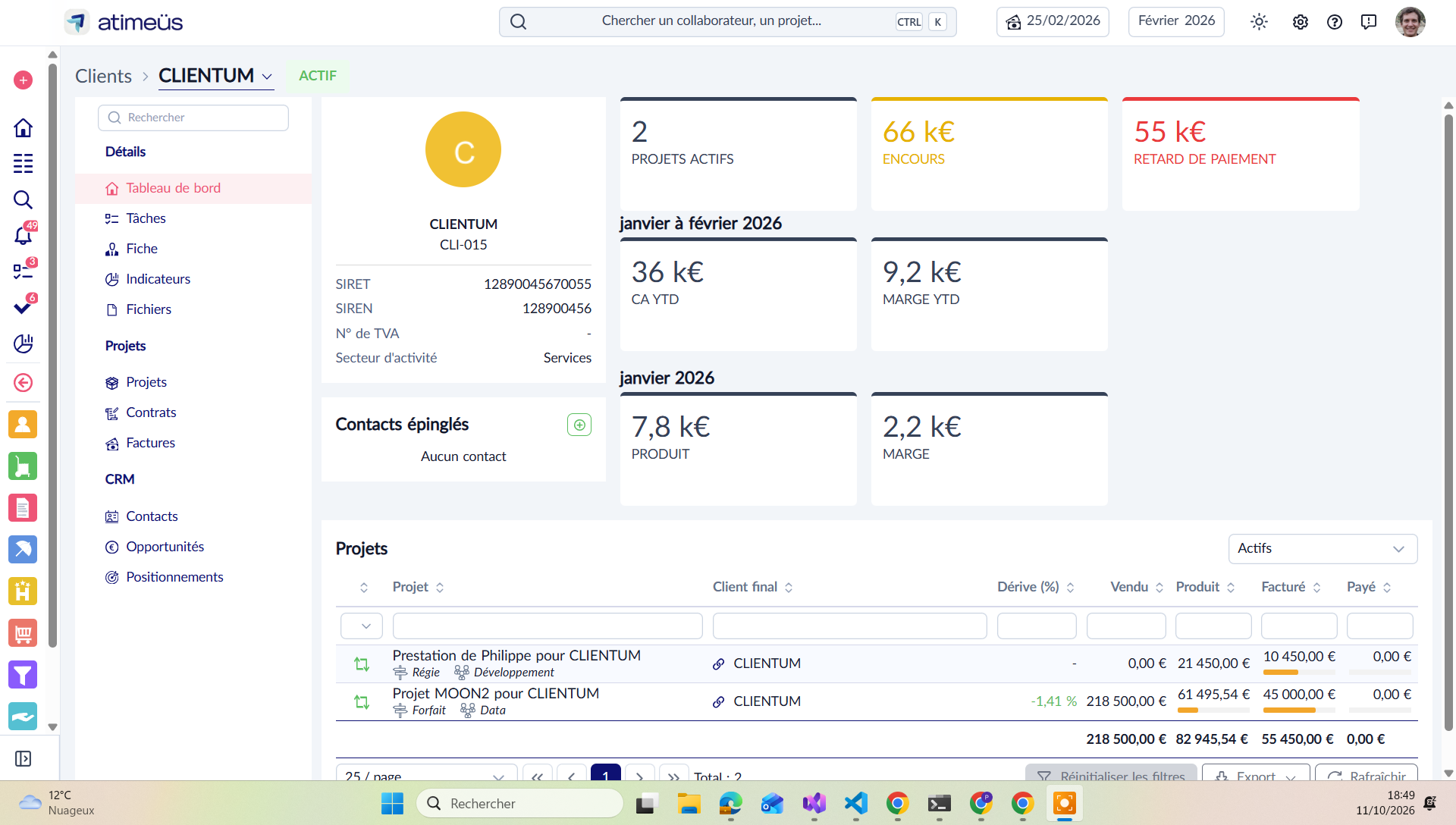Collapse sidebar with the panel toggle icon

(23, 759)
